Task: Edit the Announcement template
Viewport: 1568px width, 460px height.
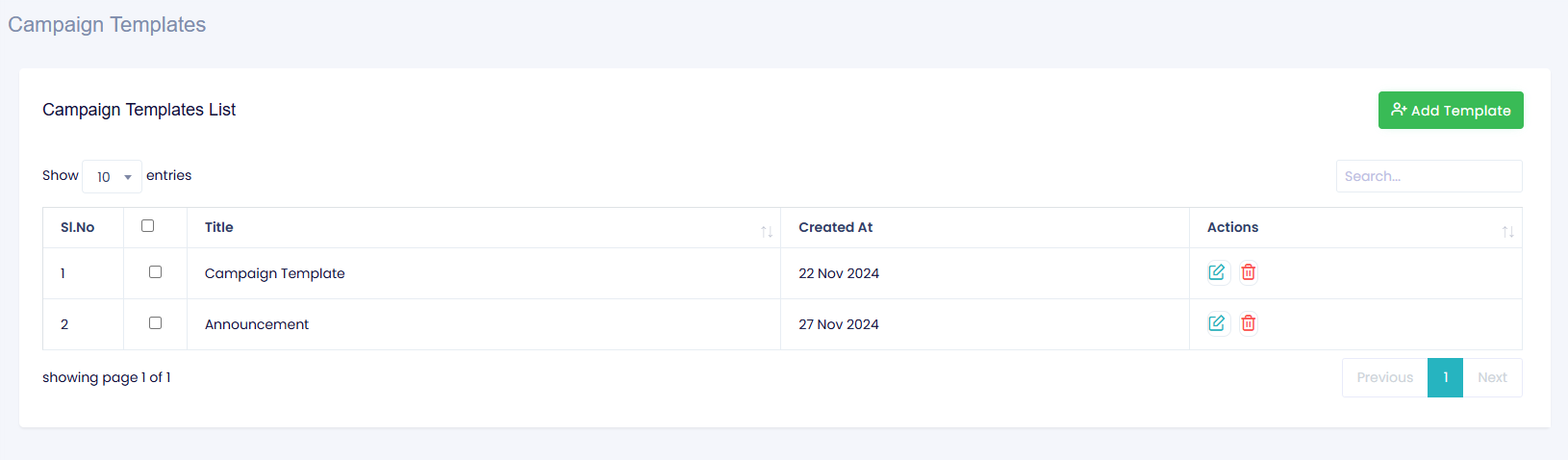Action: 1217,323
